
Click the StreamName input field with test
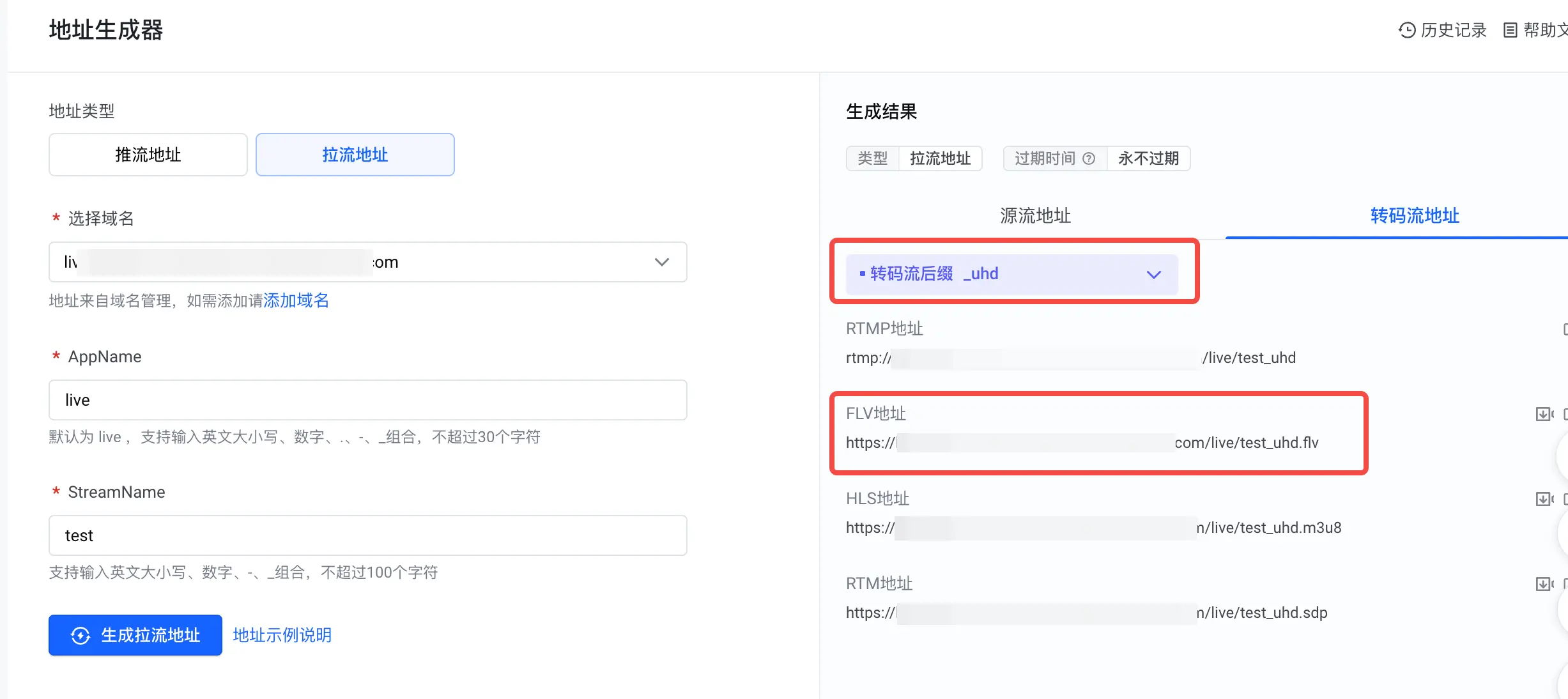(368, 535)
